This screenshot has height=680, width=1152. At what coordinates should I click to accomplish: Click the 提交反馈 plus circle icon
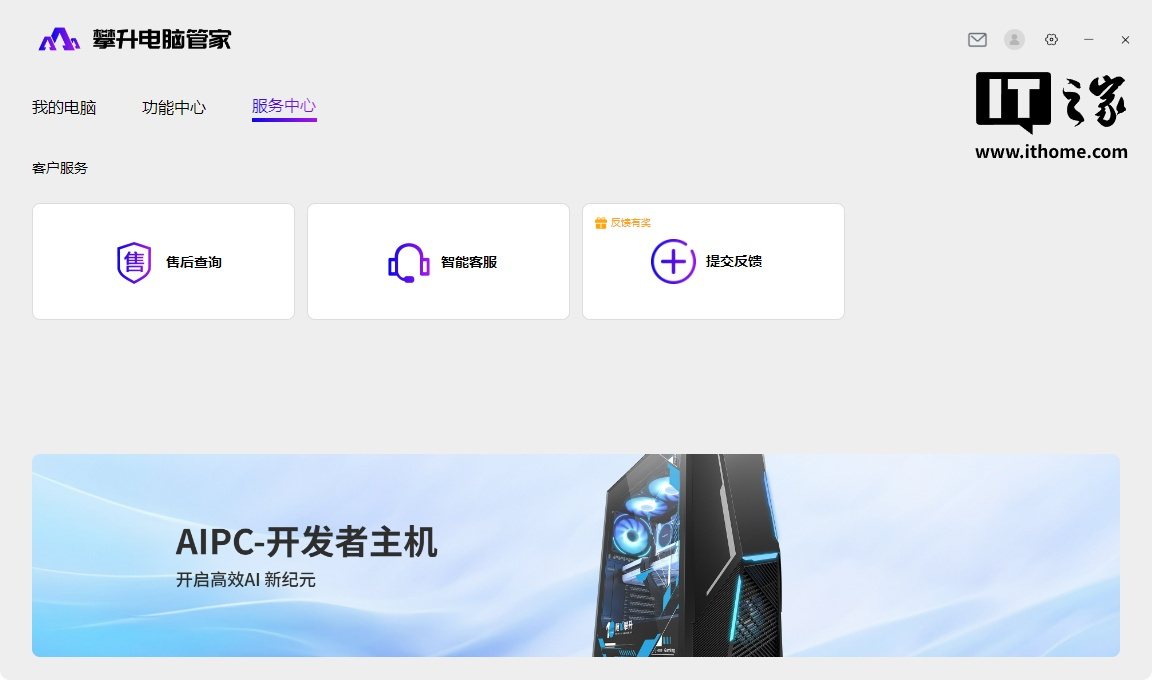click(x=673, y=262)
